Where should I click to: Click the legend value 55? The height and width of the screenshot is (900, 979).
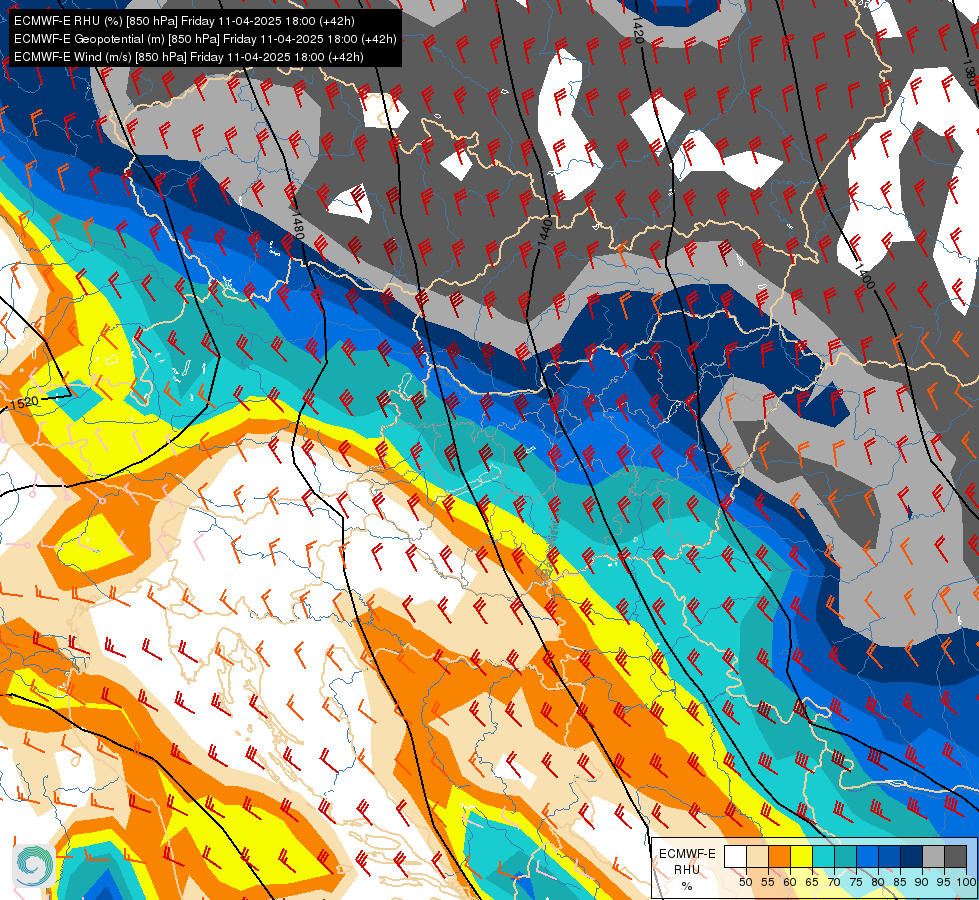pyautogui.click(x=768, y=882)
